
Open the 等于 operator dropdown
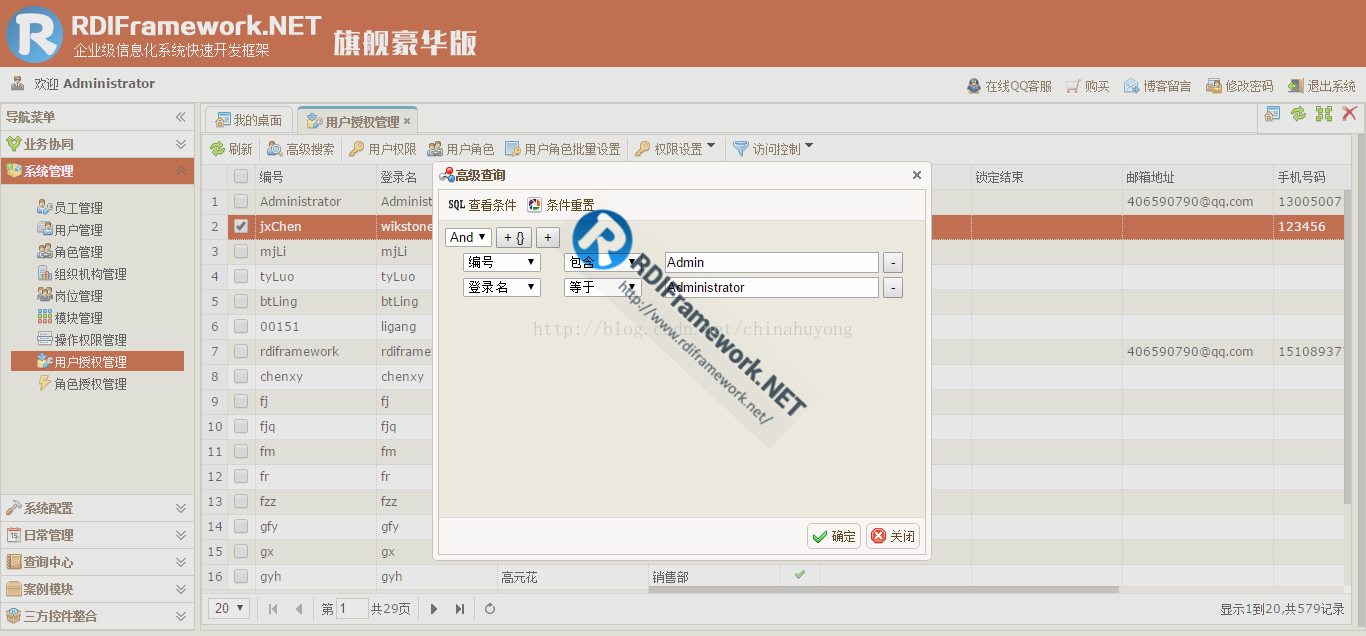point(602,287)
